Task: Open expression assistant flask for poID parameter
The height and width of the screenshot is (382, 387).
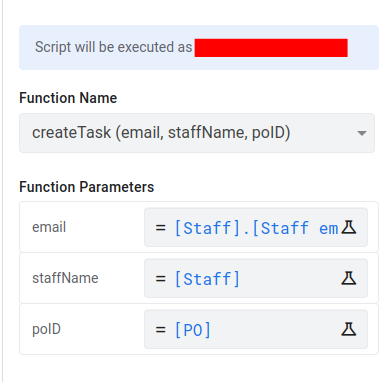Action: click(349, 329)
